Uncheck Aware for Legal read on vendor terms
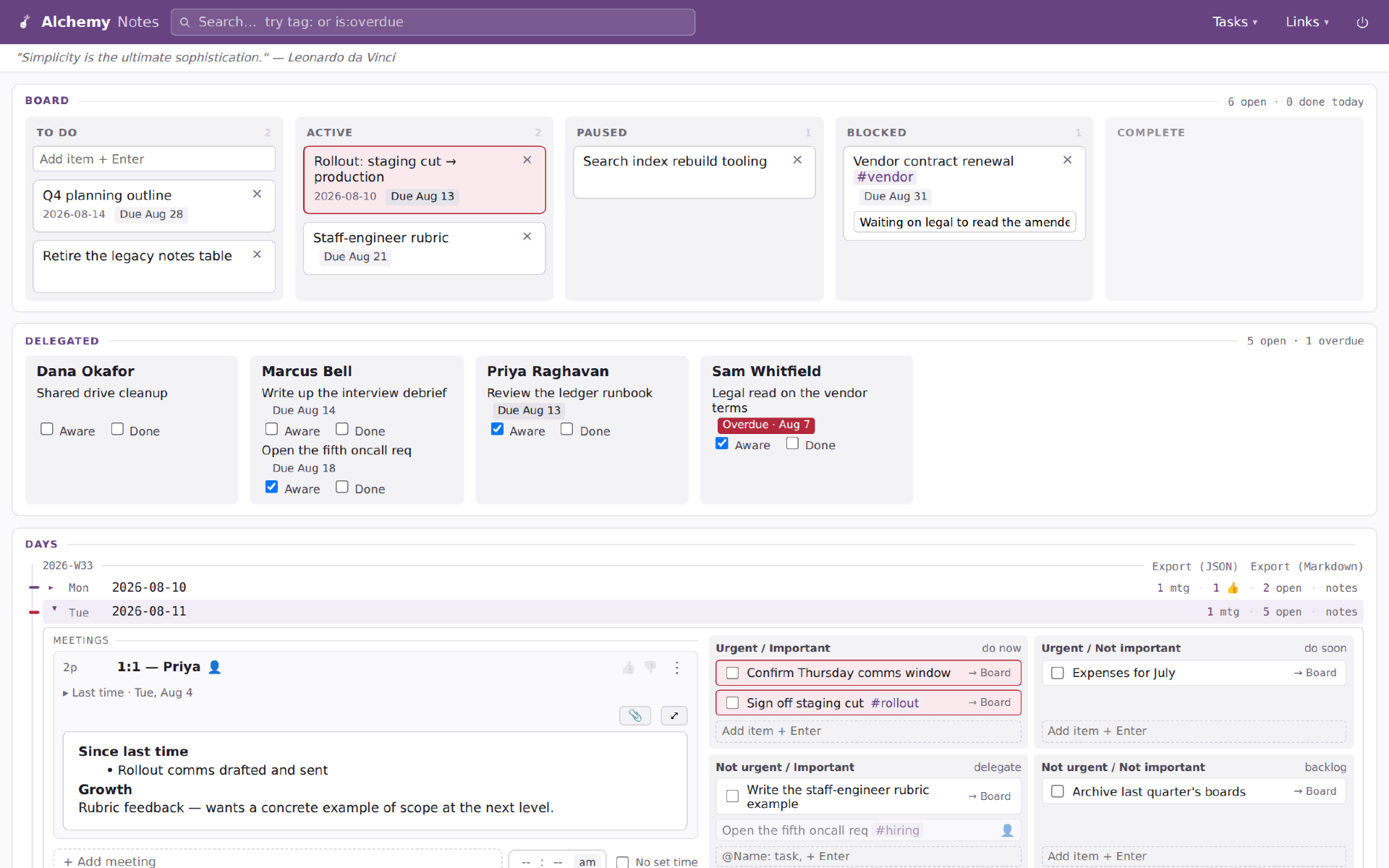 pos(722,443)
